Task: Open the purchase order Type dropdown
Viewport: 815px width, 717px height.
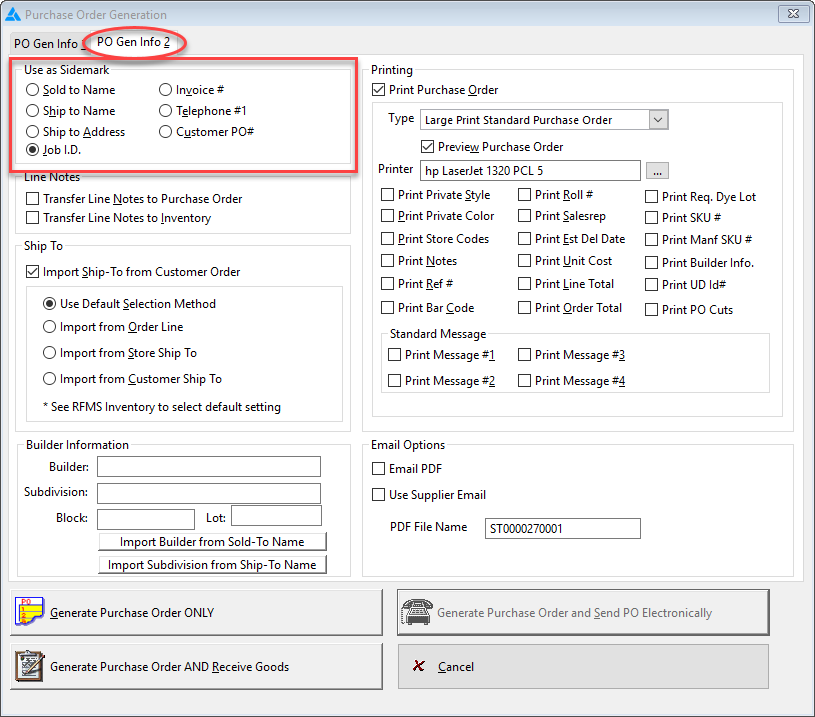Action: tap(657, 119)
